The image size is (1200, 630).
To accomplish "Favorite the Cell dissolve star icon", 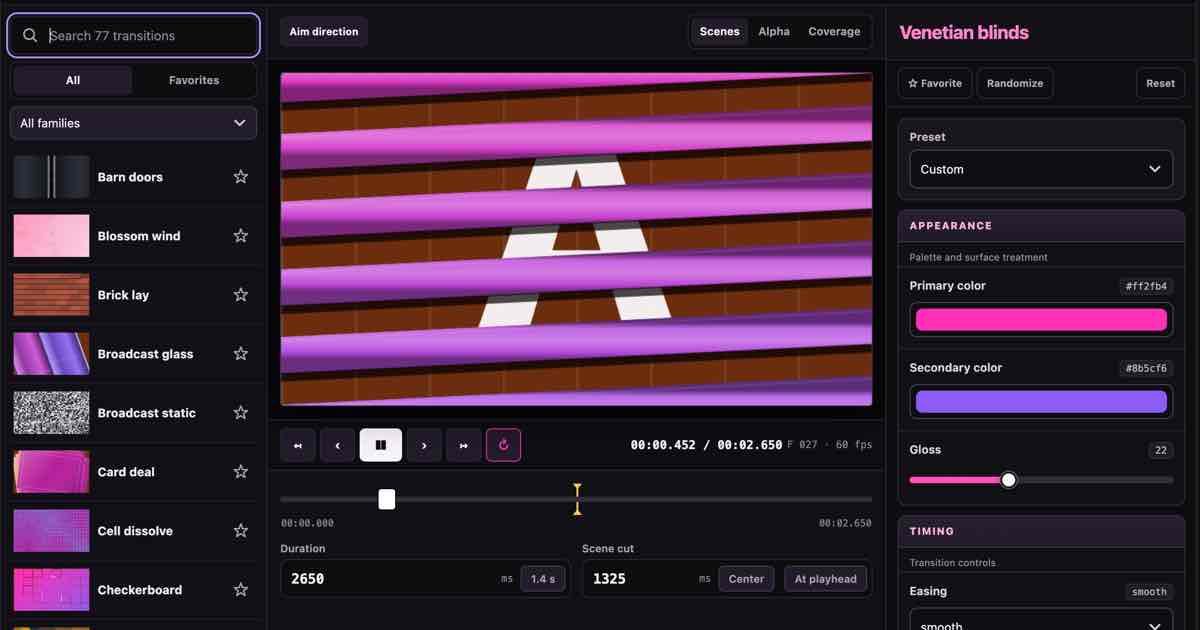I will (x=240, y=531).
